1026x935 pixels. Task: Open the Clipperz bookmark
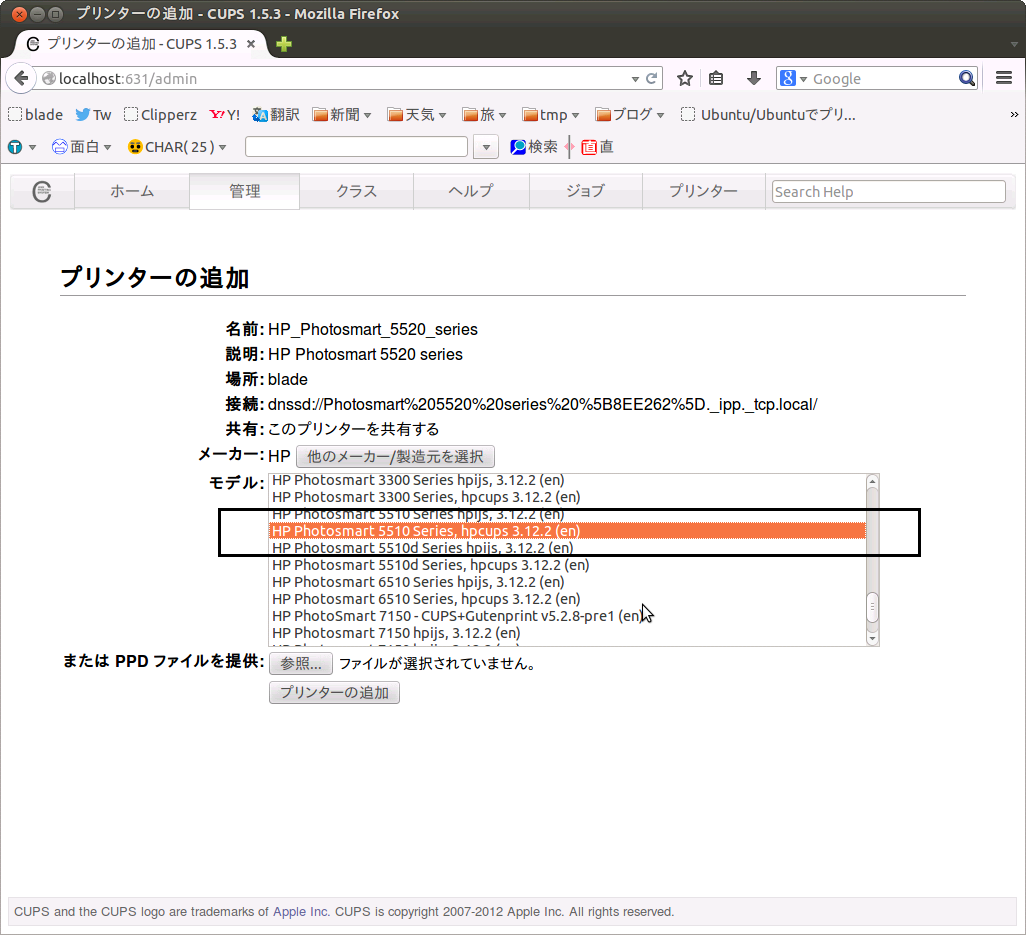(160, 115)
